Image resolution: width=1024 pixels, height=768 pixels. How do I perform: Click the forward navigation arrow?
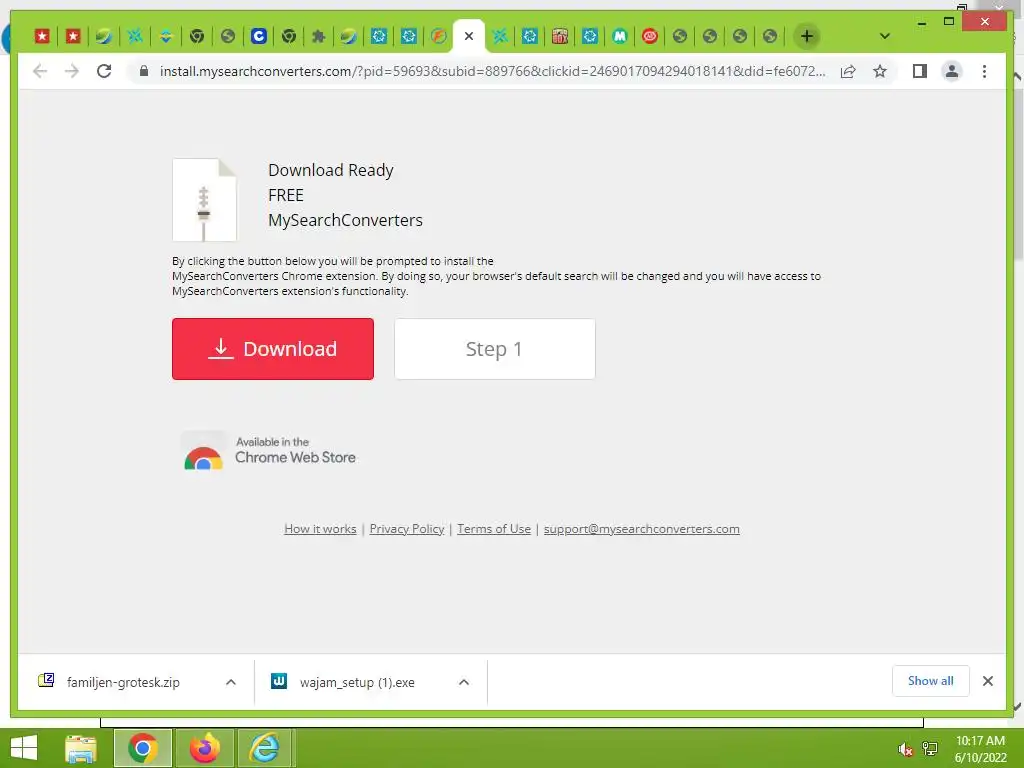pos(72,71)
